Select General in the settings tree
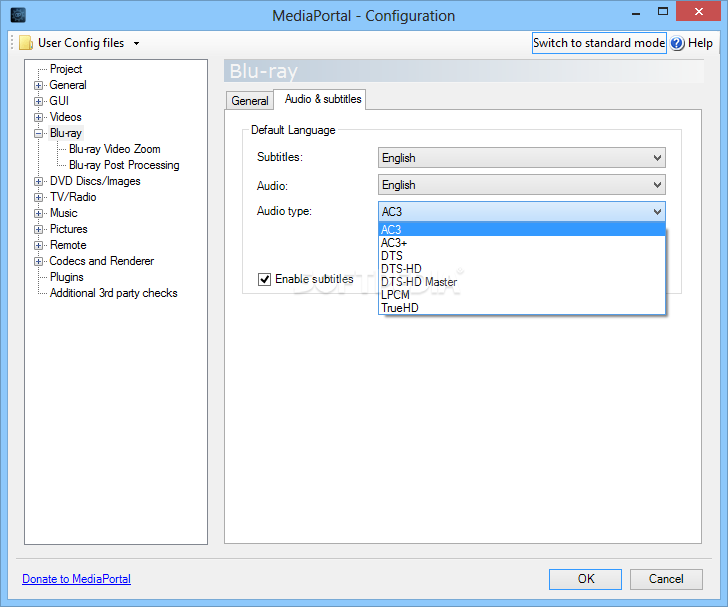Screen dimensions: 728x607 68,85
